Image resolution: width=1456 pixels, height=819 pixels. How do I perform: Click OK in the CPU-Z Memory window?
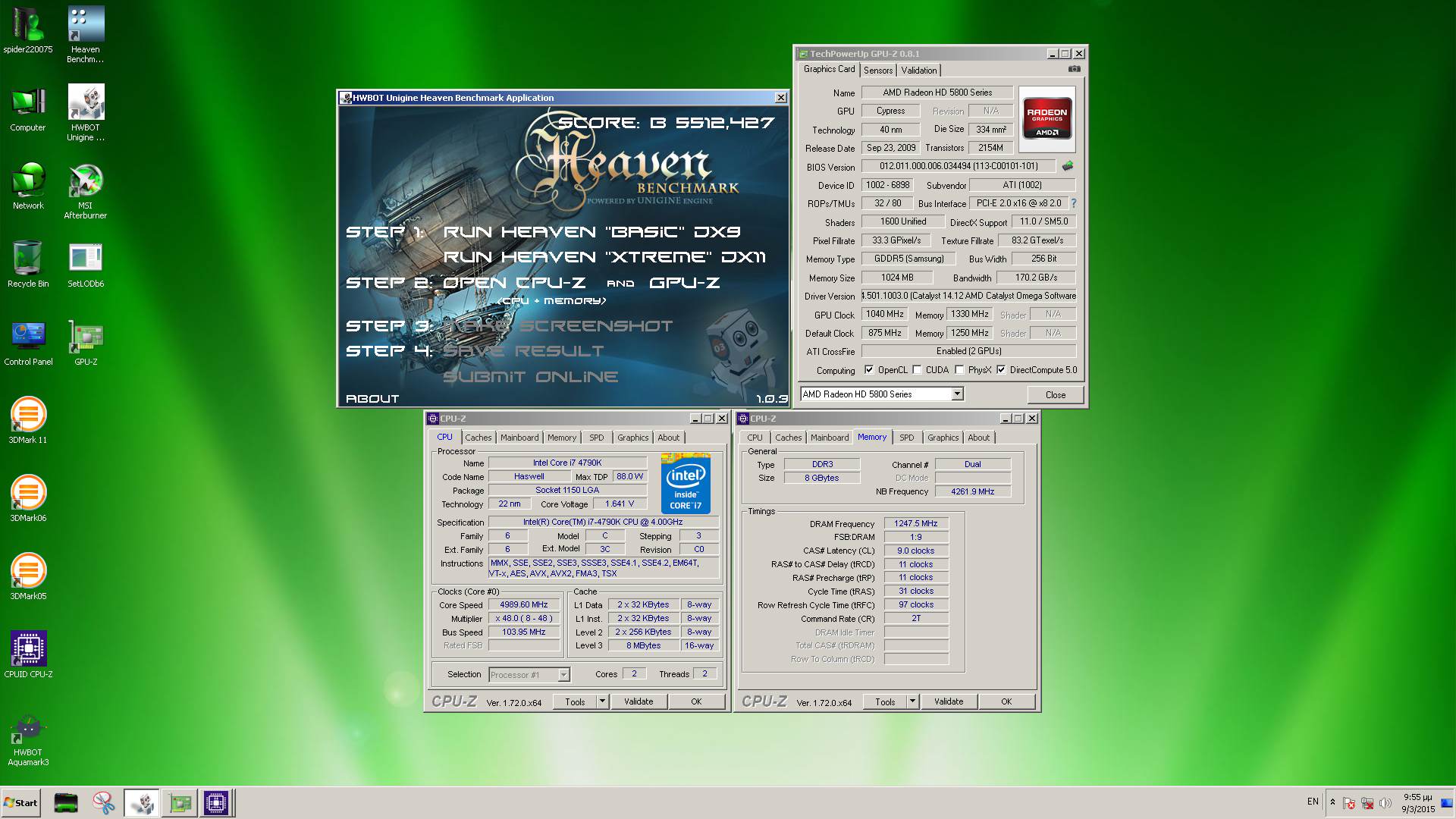pos(1006,701)
